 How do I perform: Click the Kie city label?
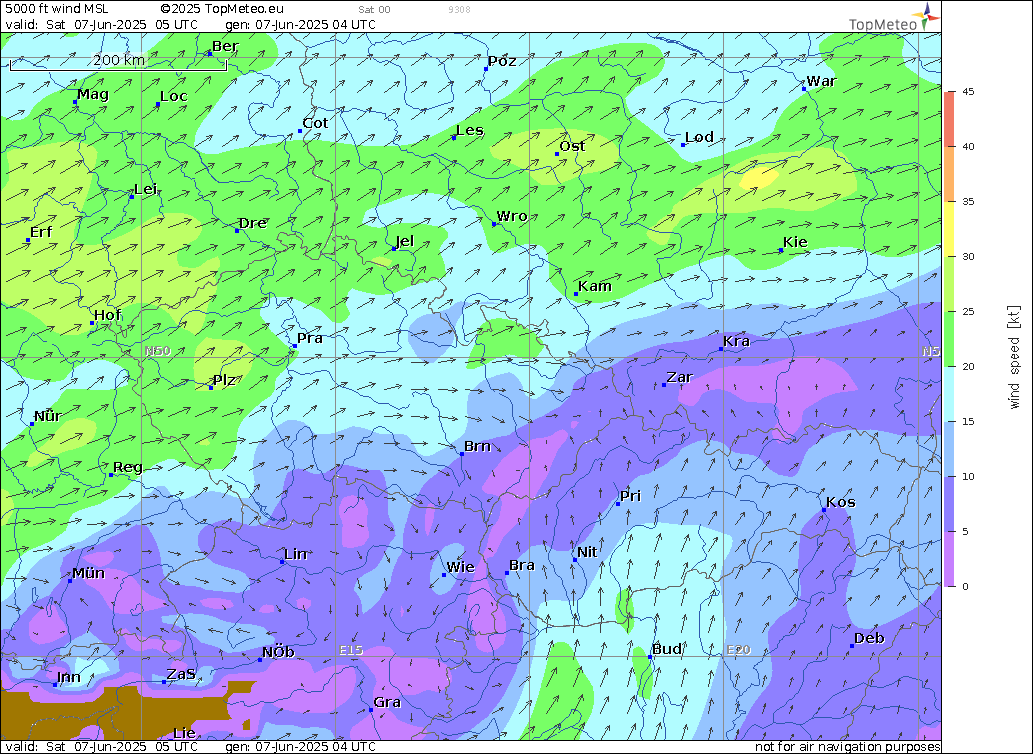(795, 242)
